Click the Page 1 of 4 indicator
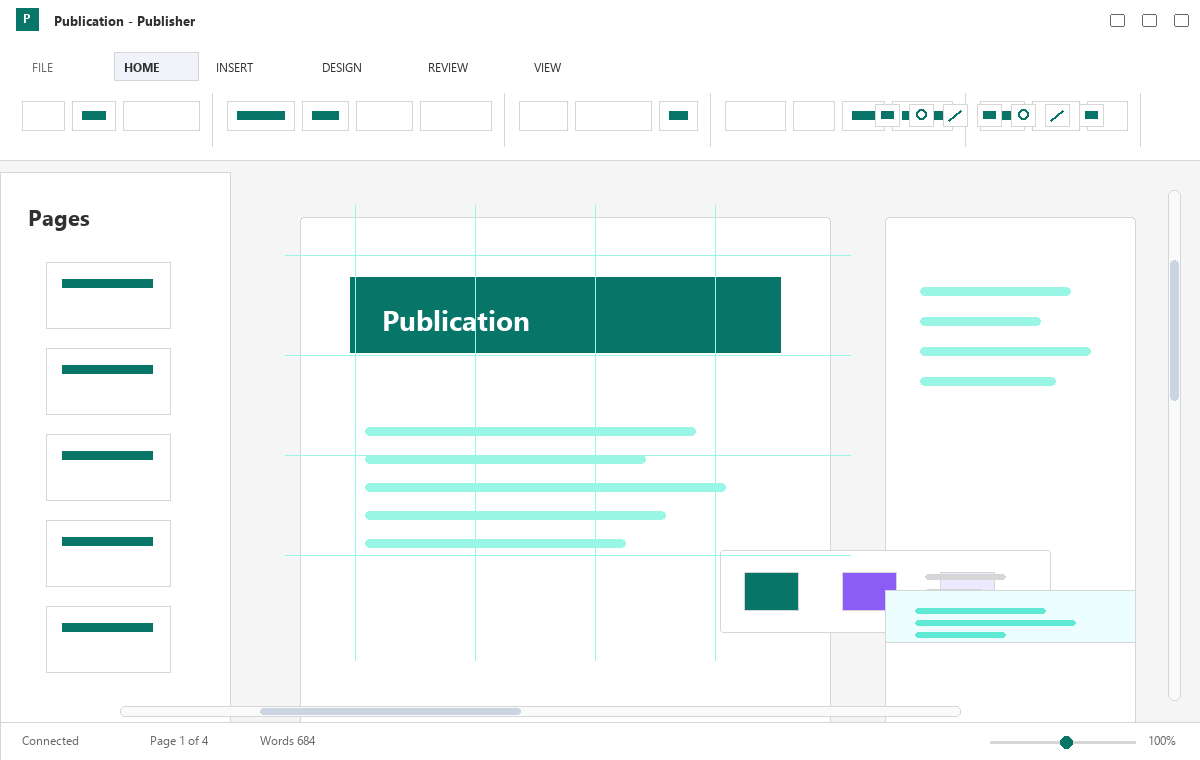This screenshot has height=760, width=1200. [179, 741]
